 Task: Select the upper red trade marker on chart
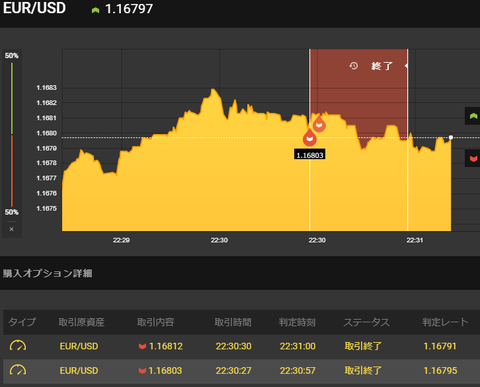pos(319,124)
